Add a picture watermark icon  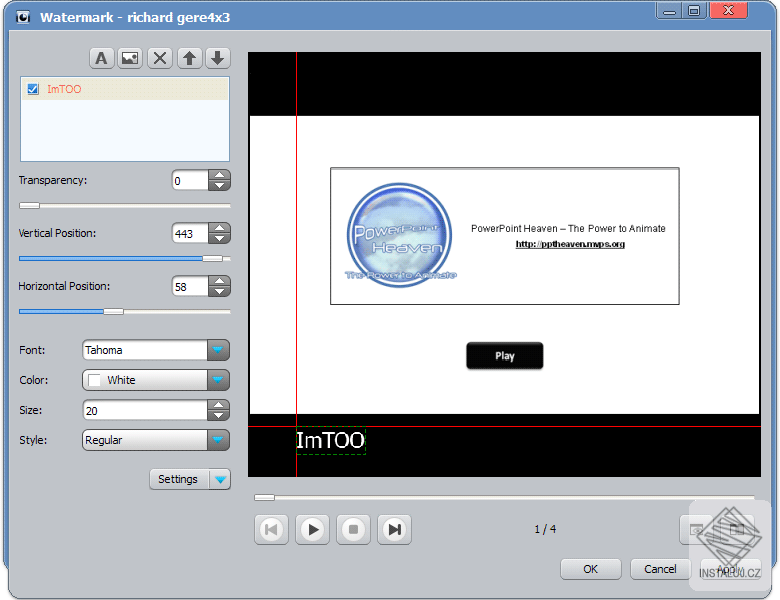[130, 58]
